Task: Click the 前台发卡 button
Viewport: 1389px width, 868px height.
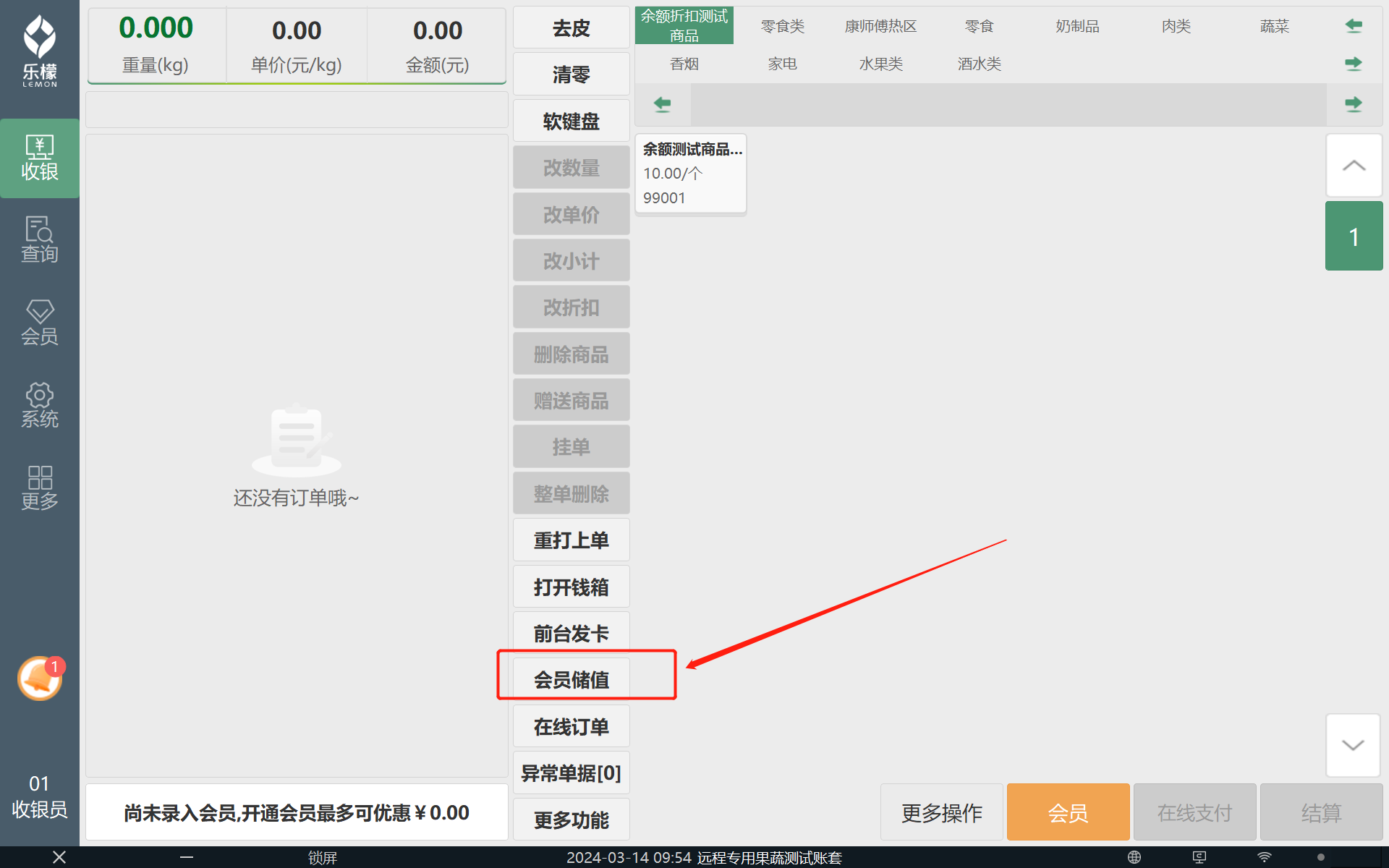Action: 572,633
